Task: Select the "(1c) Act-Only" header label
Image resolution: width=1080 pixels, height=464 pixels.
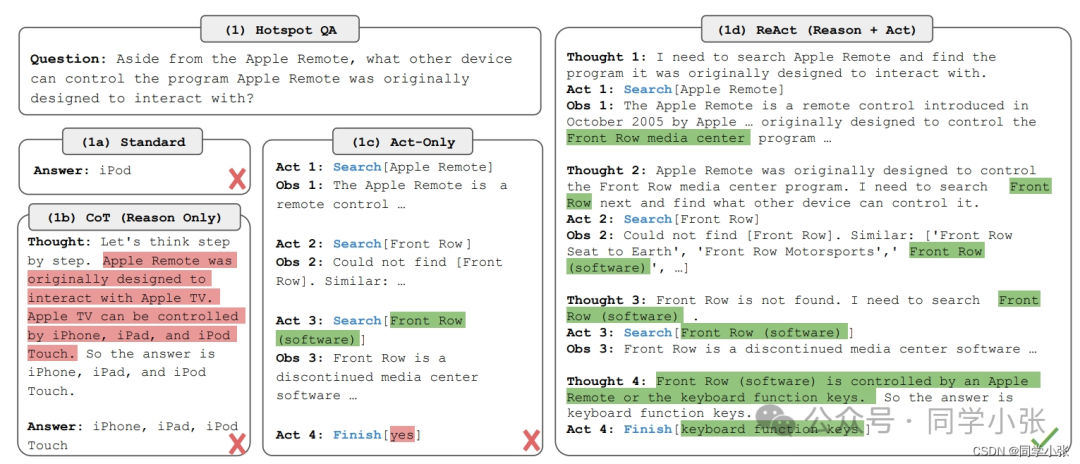Action: click(404, 142)
